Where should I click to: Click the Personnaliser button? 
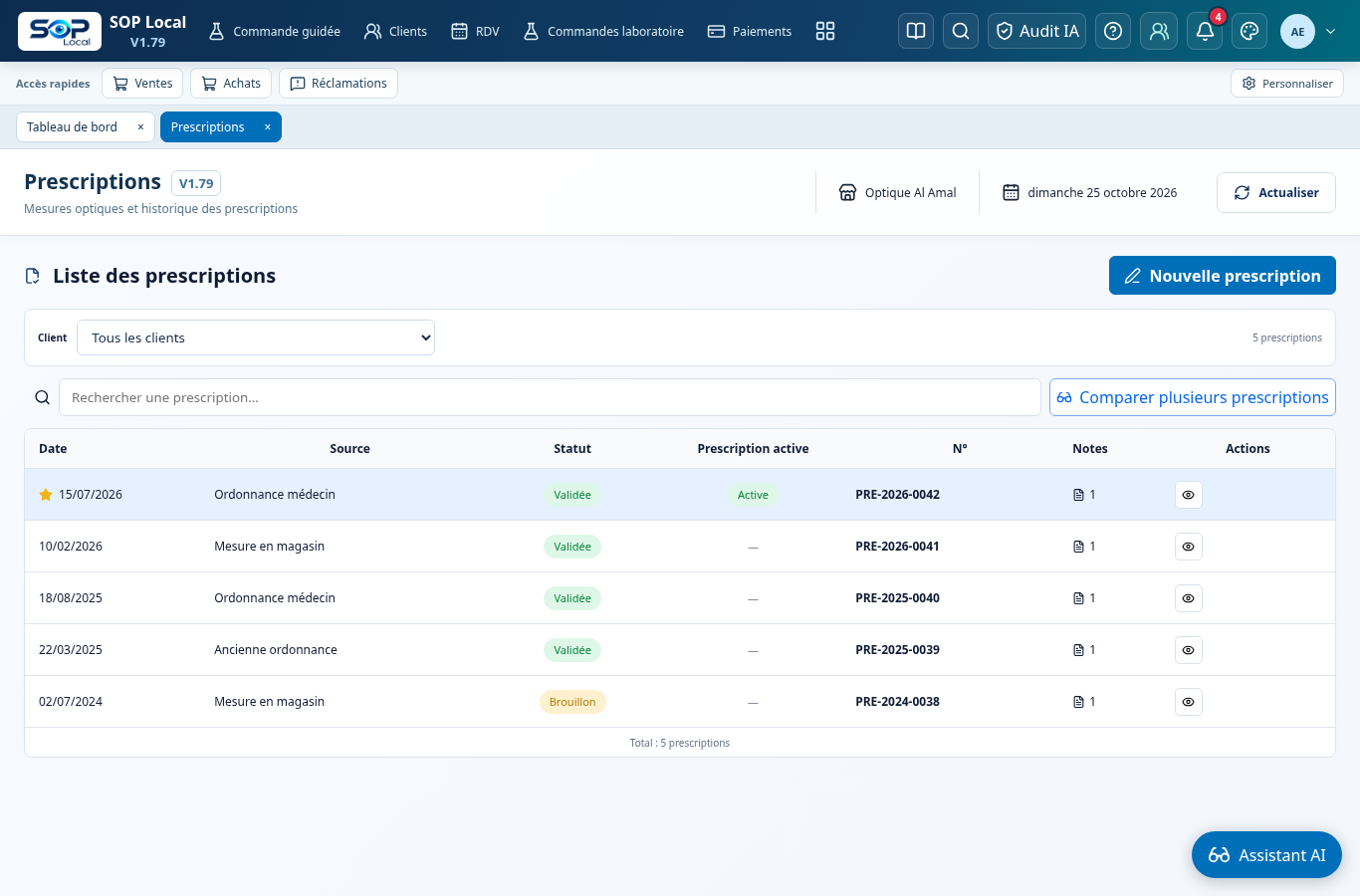coord(1287,84)
